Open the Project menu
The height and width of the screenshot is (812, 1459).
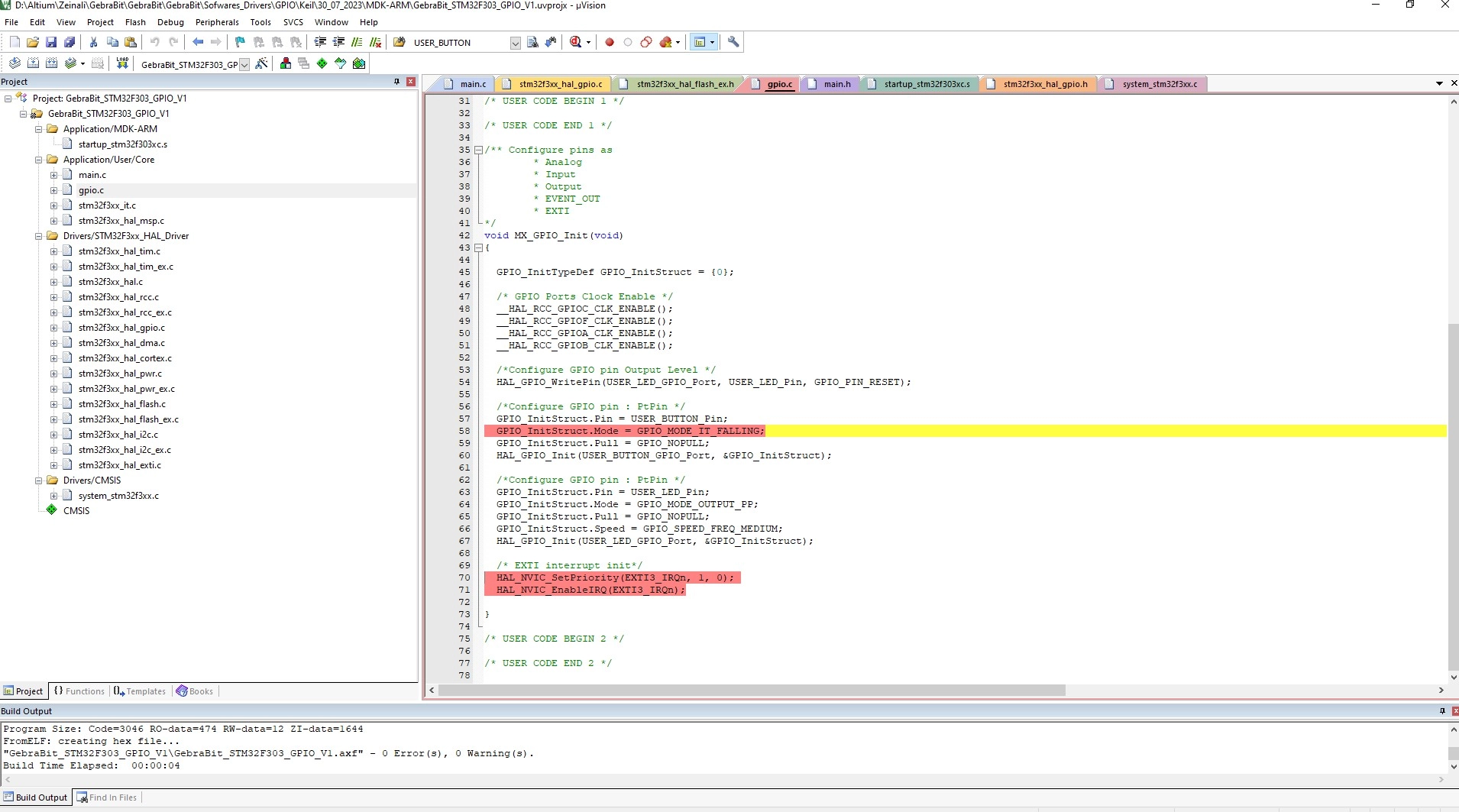click(100, 22)
